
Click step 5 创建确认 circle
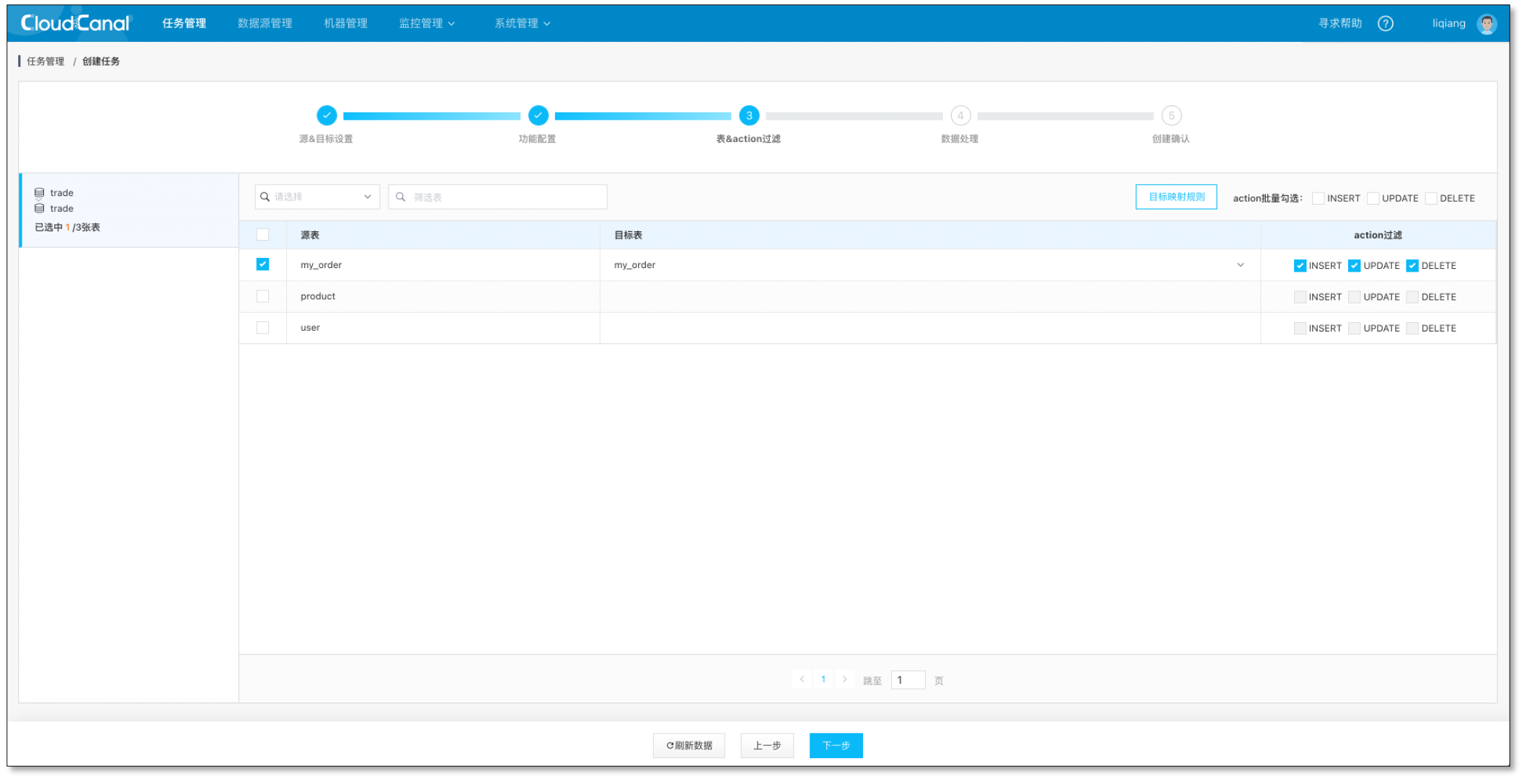click(x=1171, y=115)
